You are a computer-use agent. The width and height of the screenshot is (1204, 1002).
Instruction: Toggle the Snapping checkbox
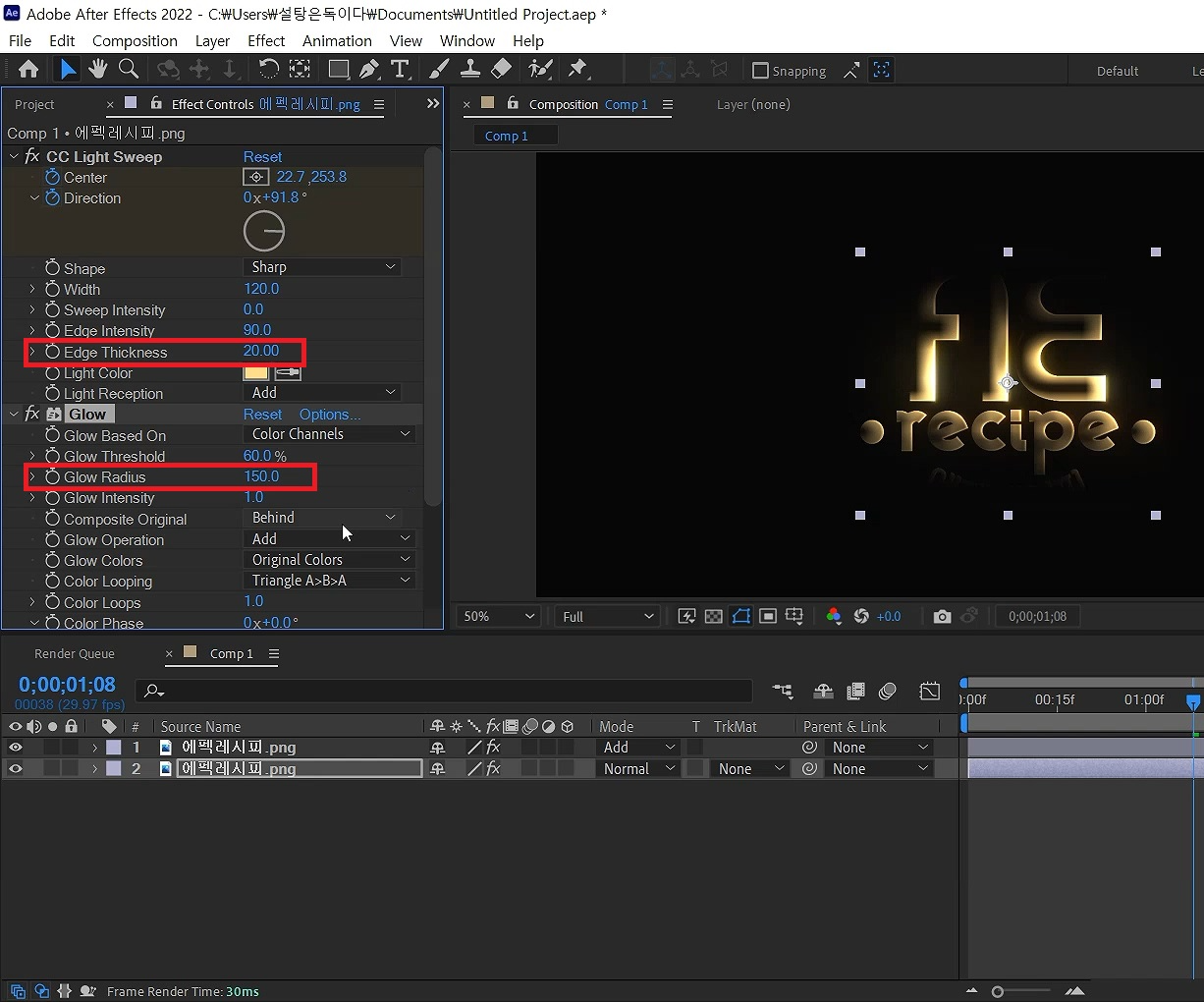coord(760,71)
